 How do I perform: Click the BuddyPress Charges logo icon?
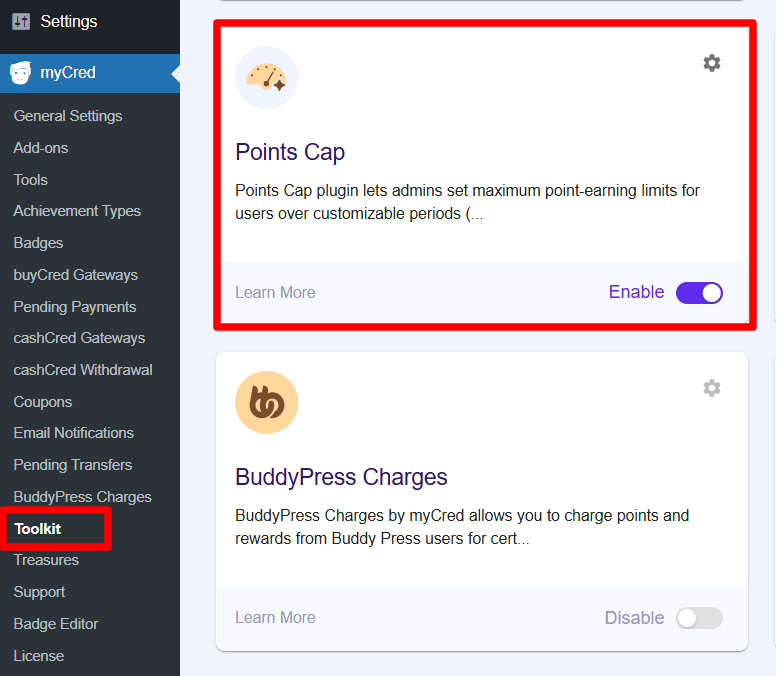click(x=266, y=402)
